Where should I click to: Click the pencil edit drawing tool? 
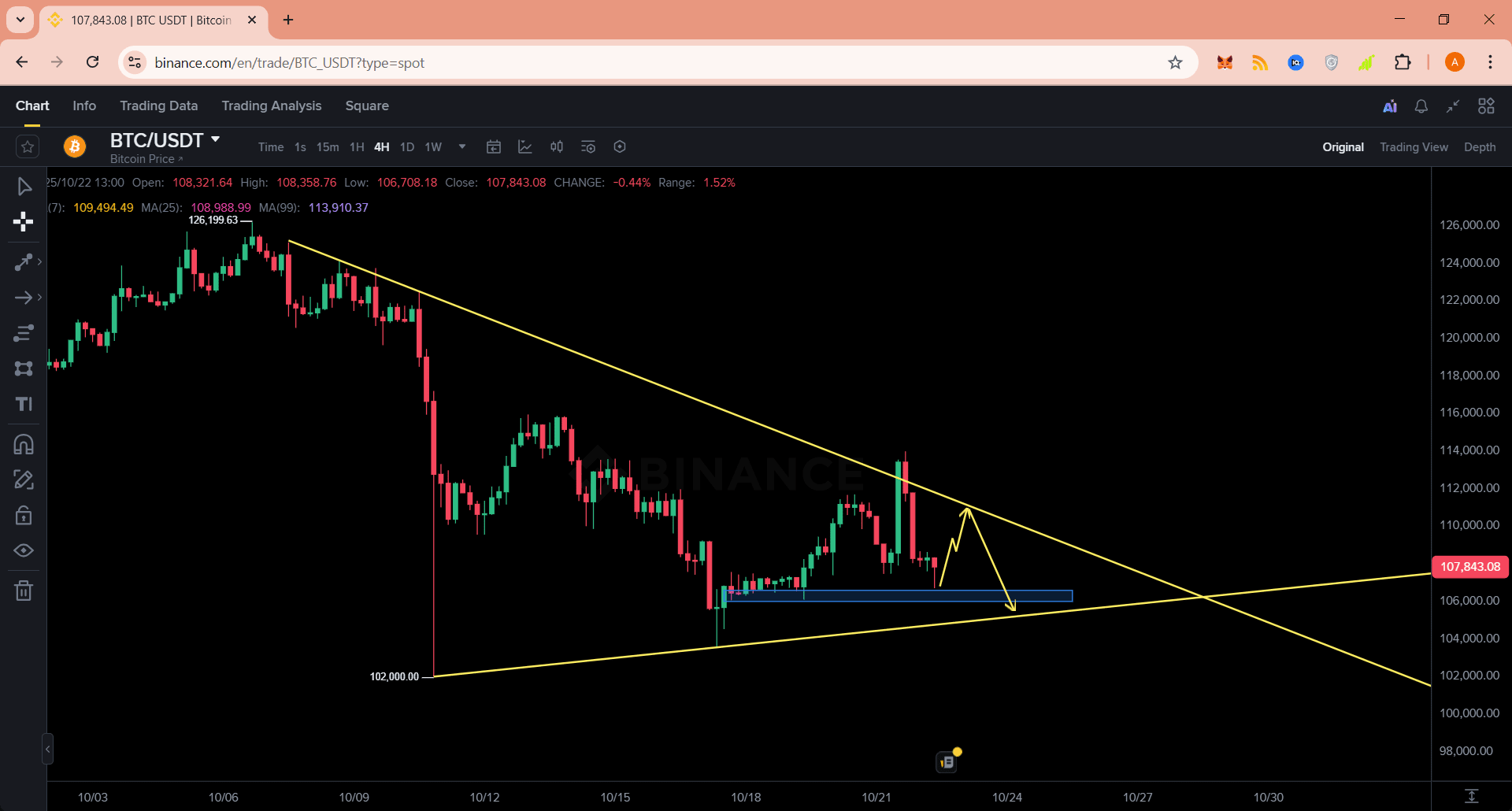(x=24, y=480)
